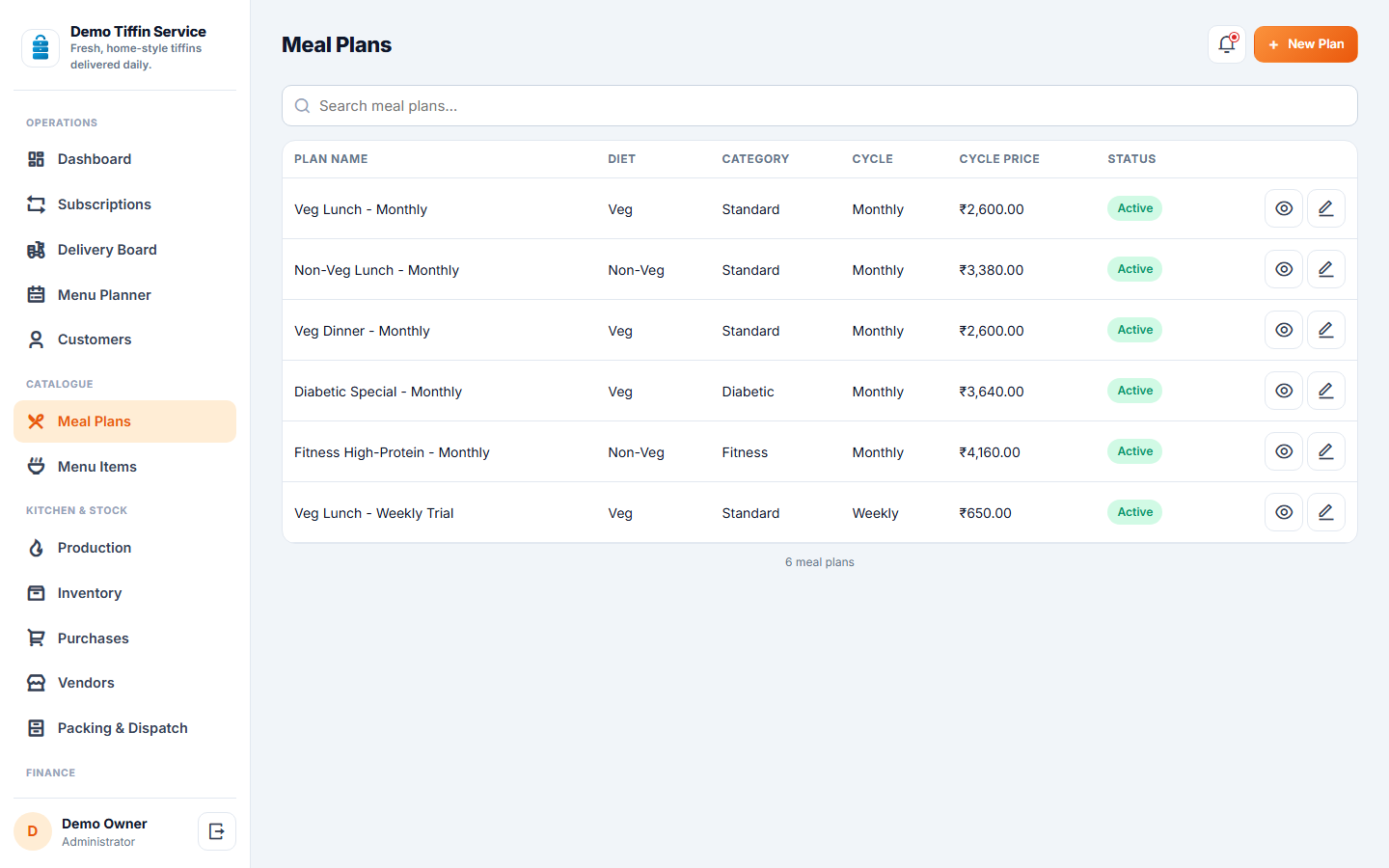
Task: Click the Fitness category cell
Action: pyautogui.click(x=745, y=452)
